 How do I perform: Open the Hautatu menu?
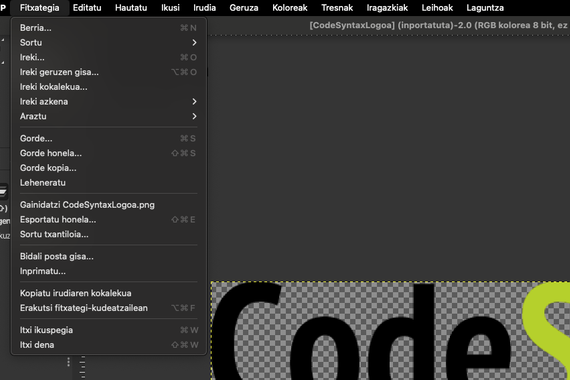point(131,8)
